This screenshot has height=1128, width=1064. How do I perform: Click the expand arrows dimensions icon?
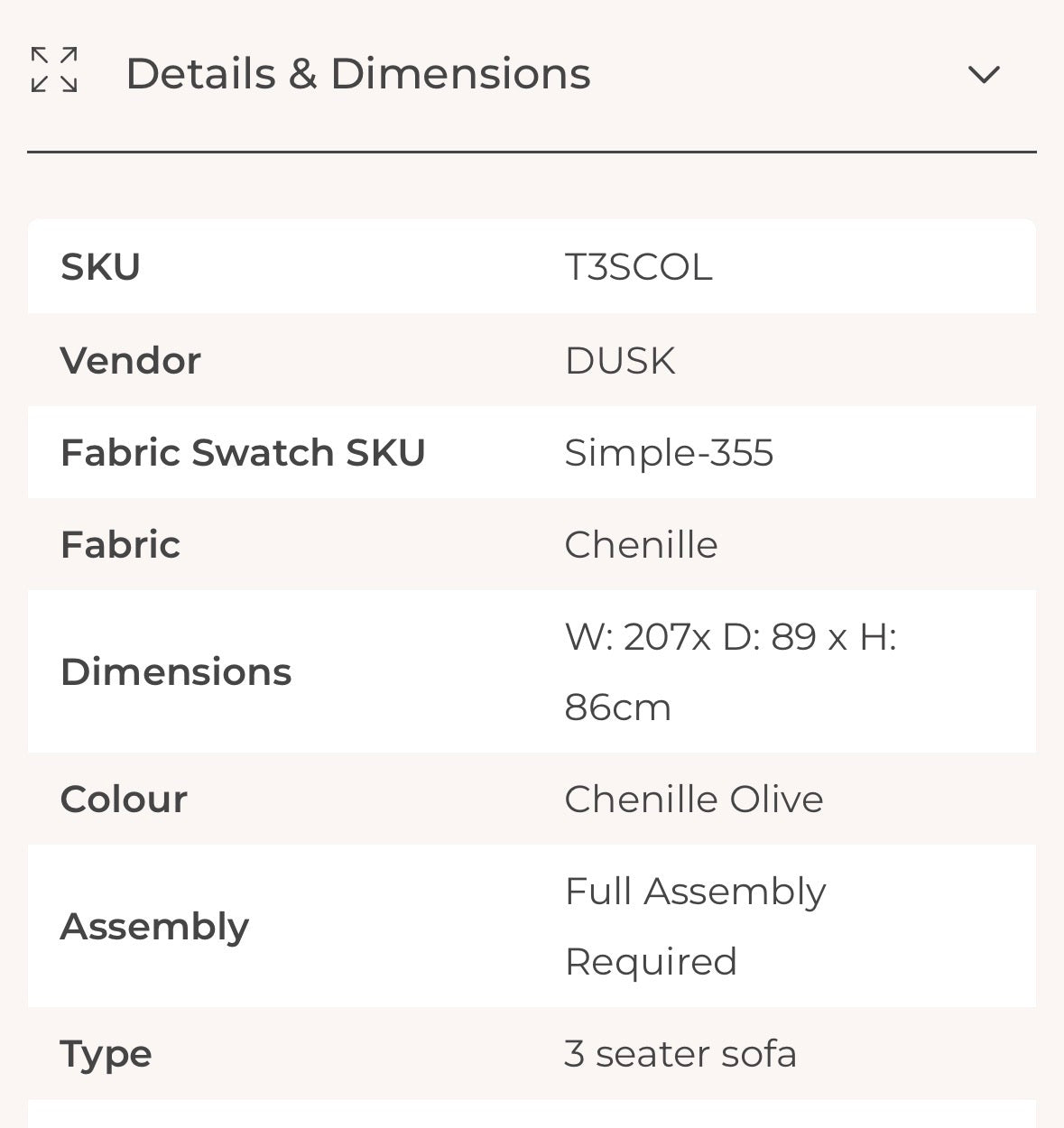coord(54,70)
